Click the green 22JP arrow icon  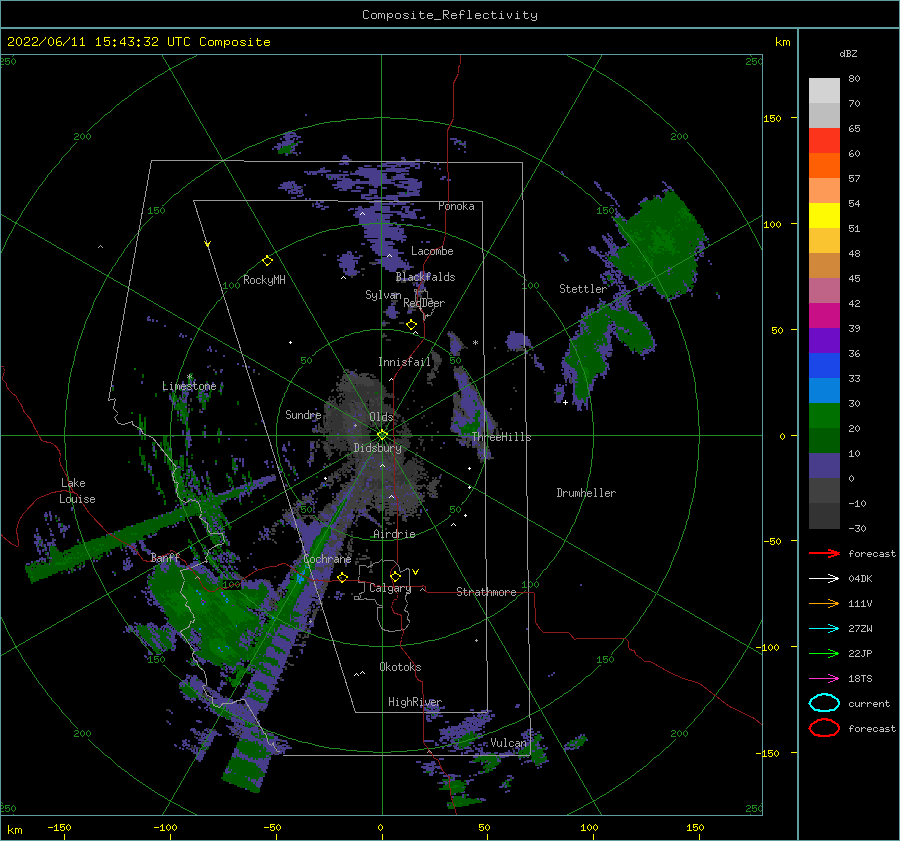[824, 653]
